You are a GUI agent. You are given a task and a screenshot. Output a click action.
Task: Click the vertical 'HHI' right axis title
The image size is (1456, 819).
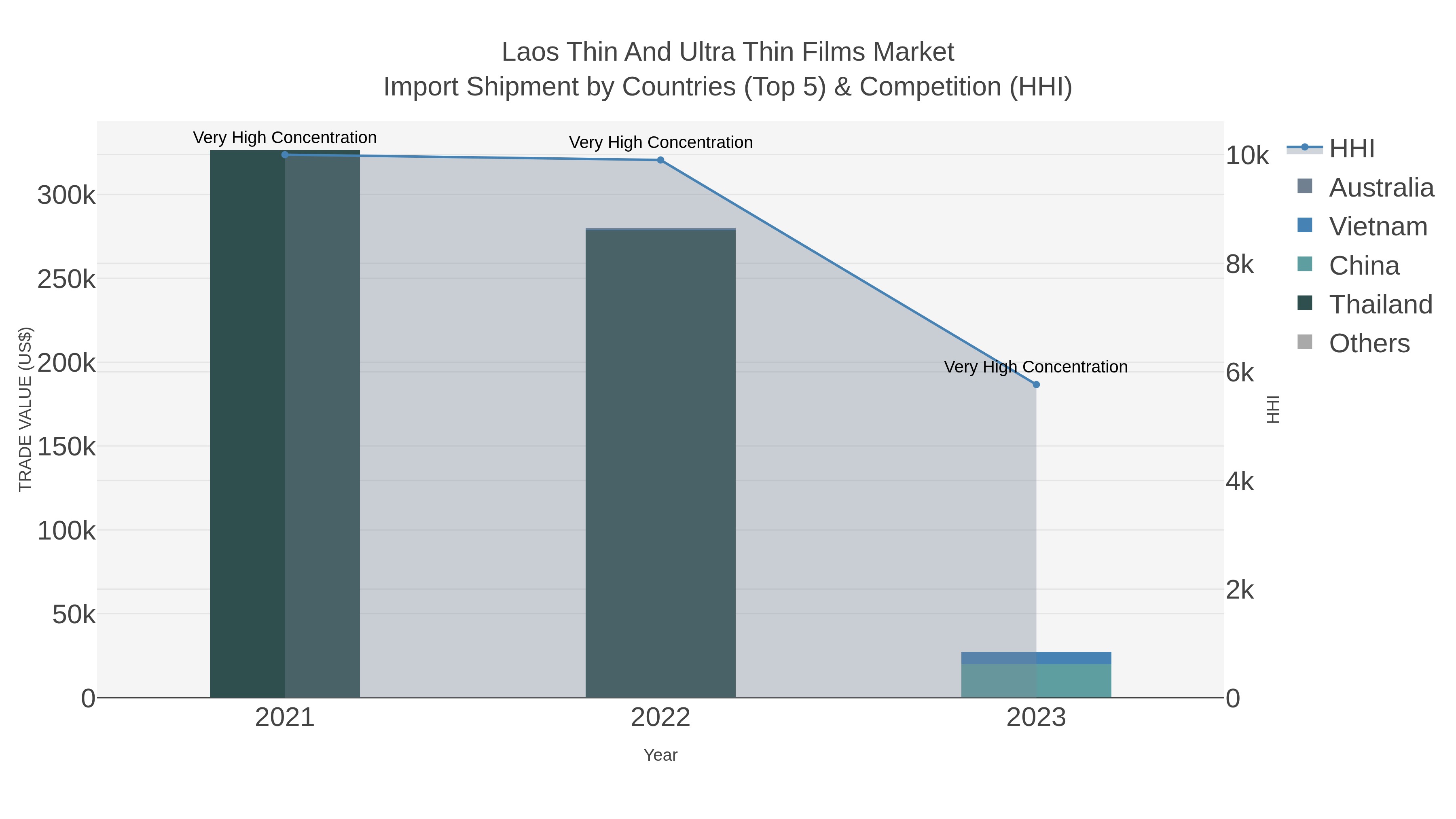pos(1273,409)
